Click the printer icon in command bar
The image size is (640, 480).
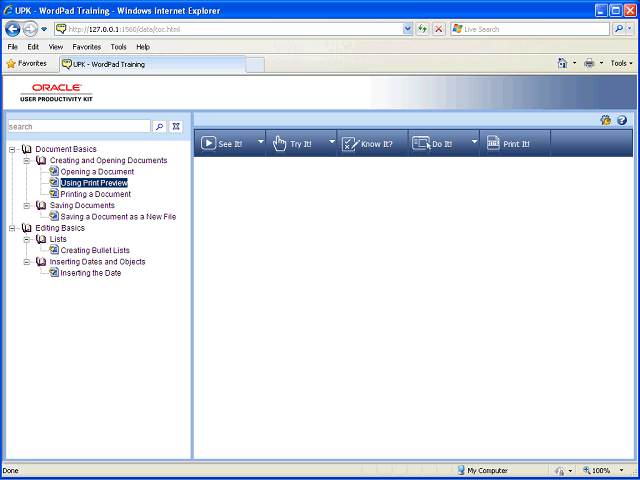coord(589,63)
